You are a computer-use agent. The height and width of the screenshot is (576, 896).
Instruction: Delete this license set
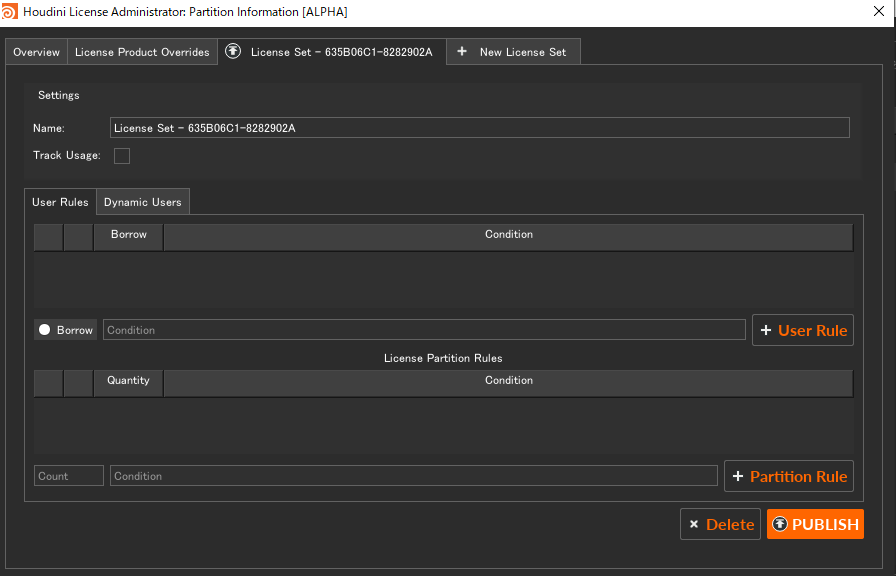click(721, 525)
